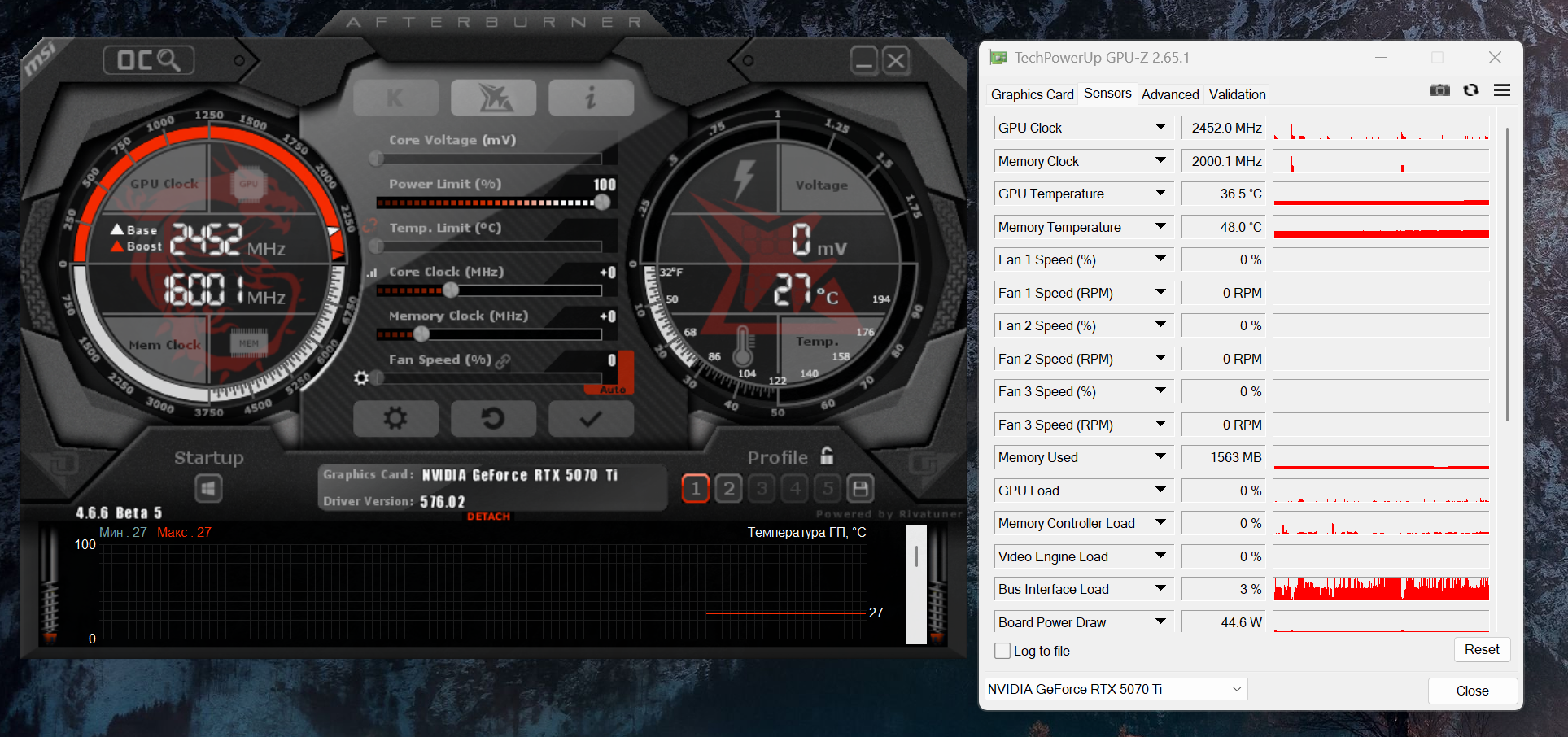Open the OC Scanner in Afterburner
Image resolution: width=1568 pixels, height=737 pixels.
[148, 60]
